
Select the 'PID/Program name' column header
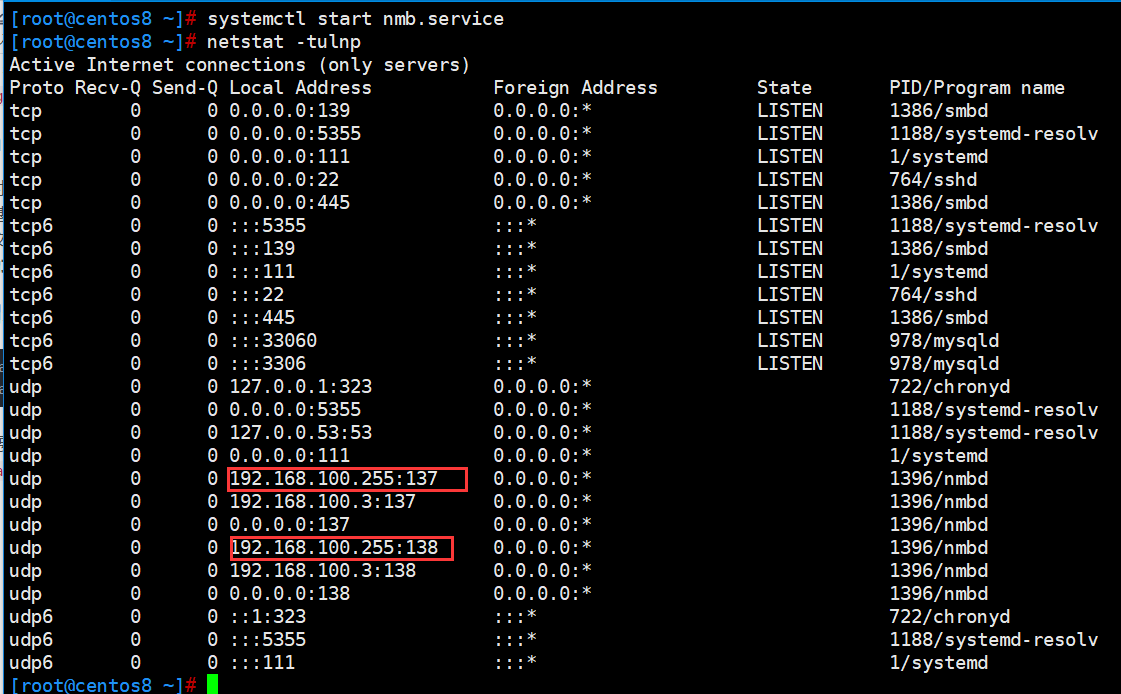(977, 87)
